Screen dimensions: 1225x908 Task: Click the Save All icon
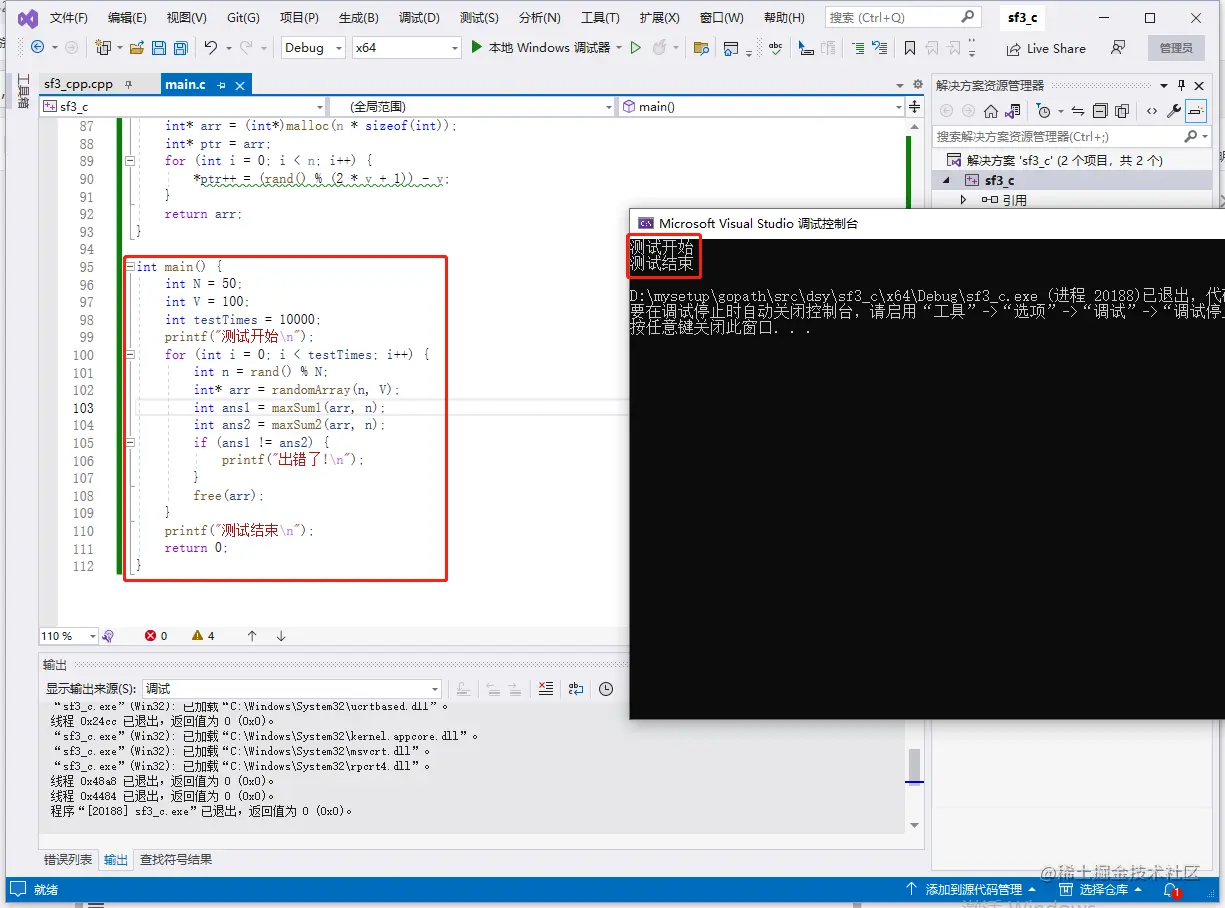tap(181, 47)
